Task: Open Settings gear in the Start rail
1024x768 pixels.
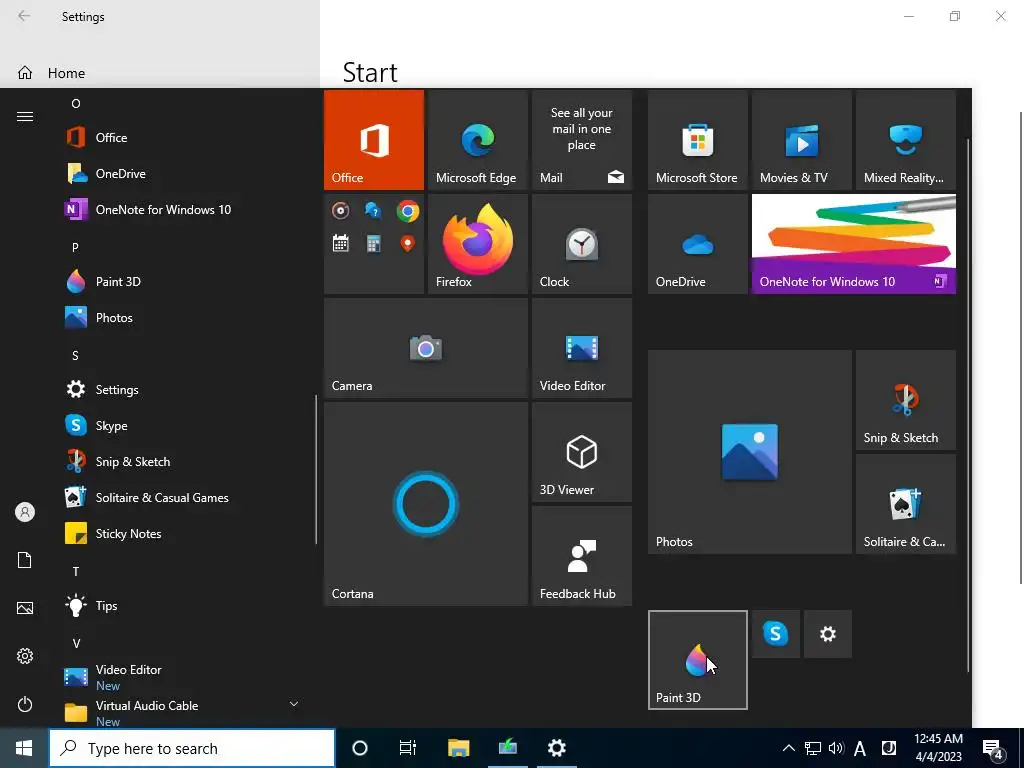Action: pos(25,656)
